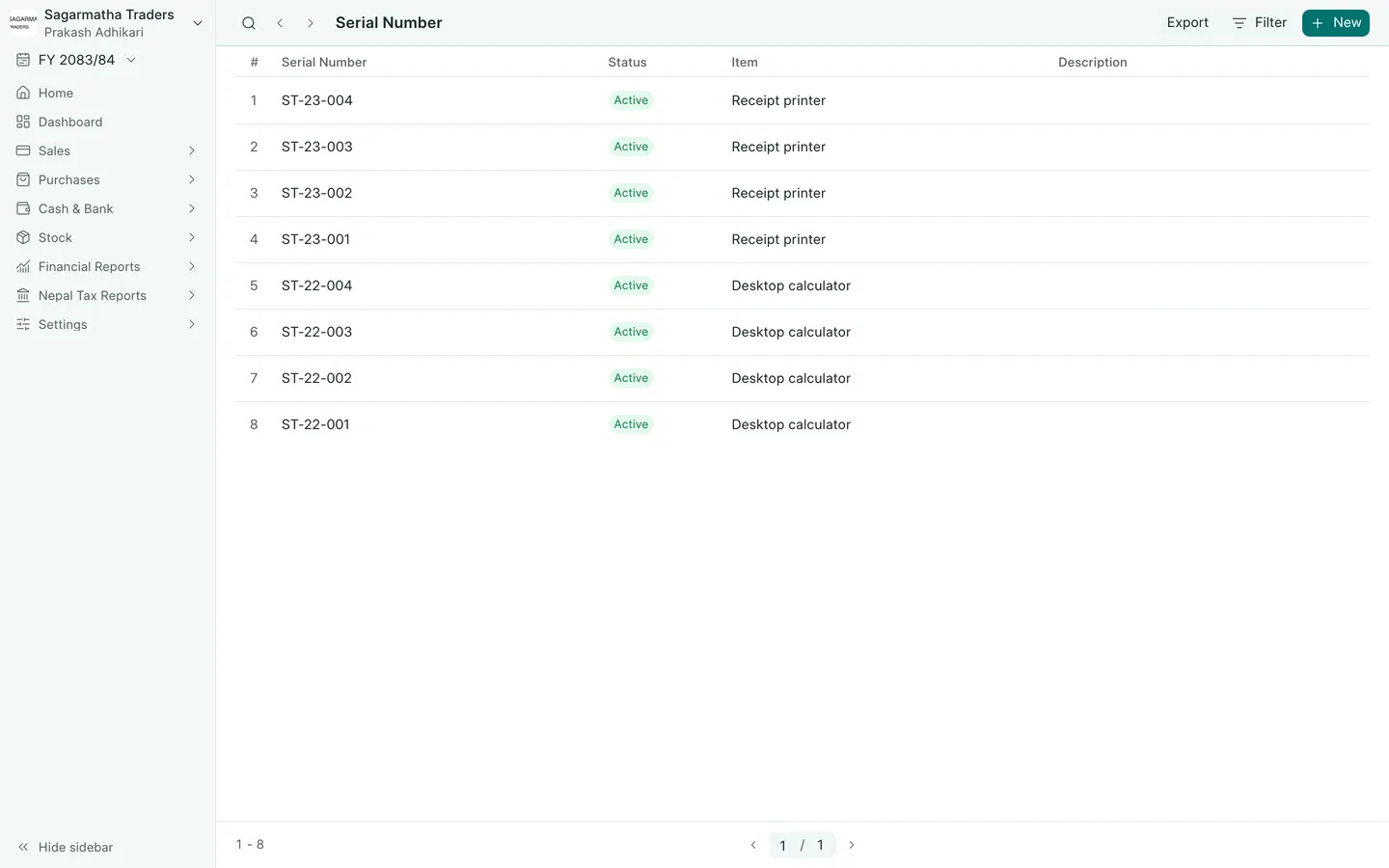Click the Financial Reports chart icon
Image resolution: width=1389 pixels, height=868 pixels.
[x=23, y=266]
